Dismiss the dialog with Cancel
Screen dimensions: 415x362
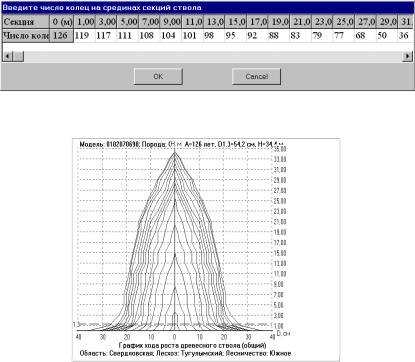[x=256, y=77]
